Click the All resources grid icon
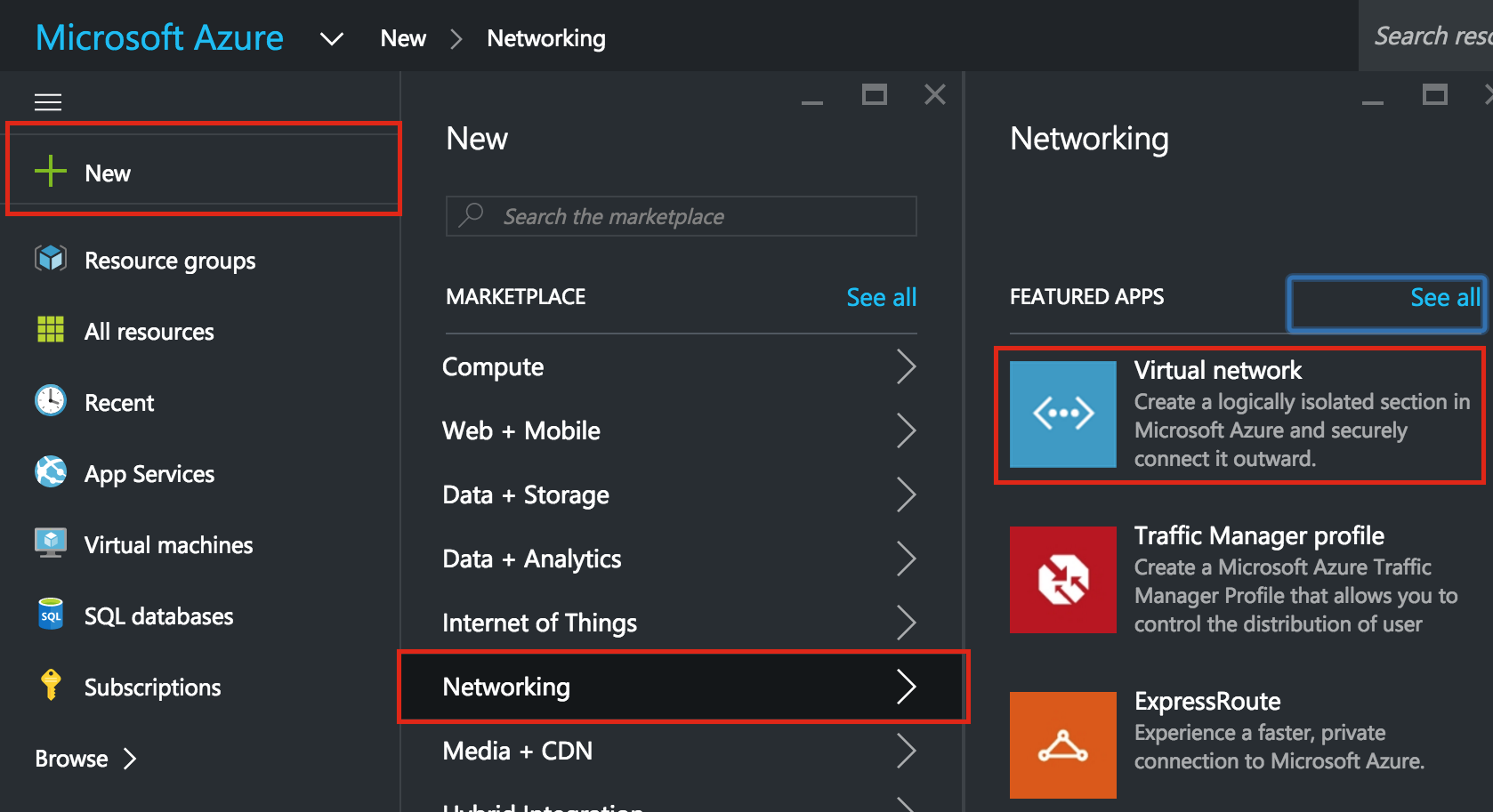1493x812 pixels. pos(51,330)
